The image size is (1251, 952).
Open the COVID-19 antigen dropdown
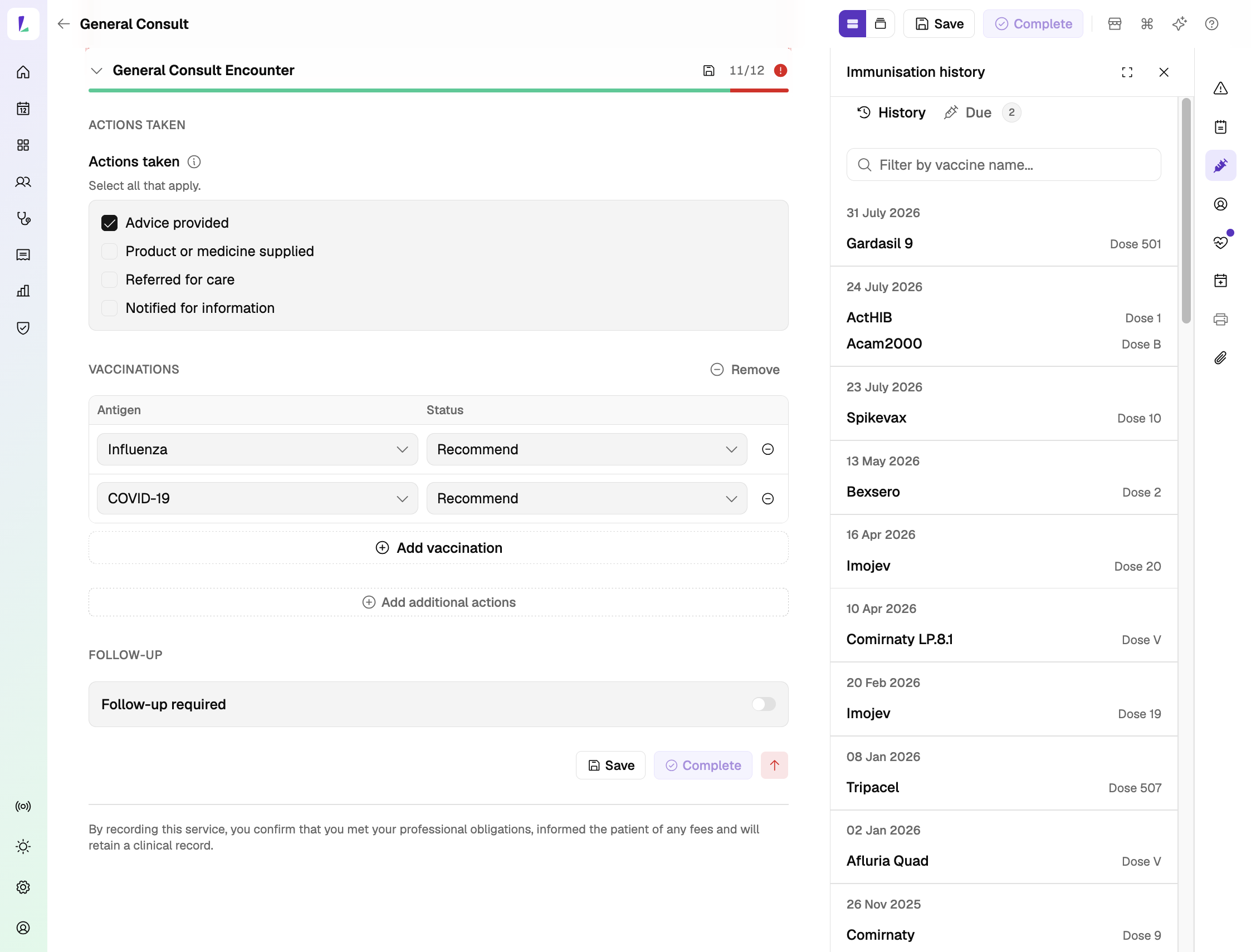[x=257, y=499]
